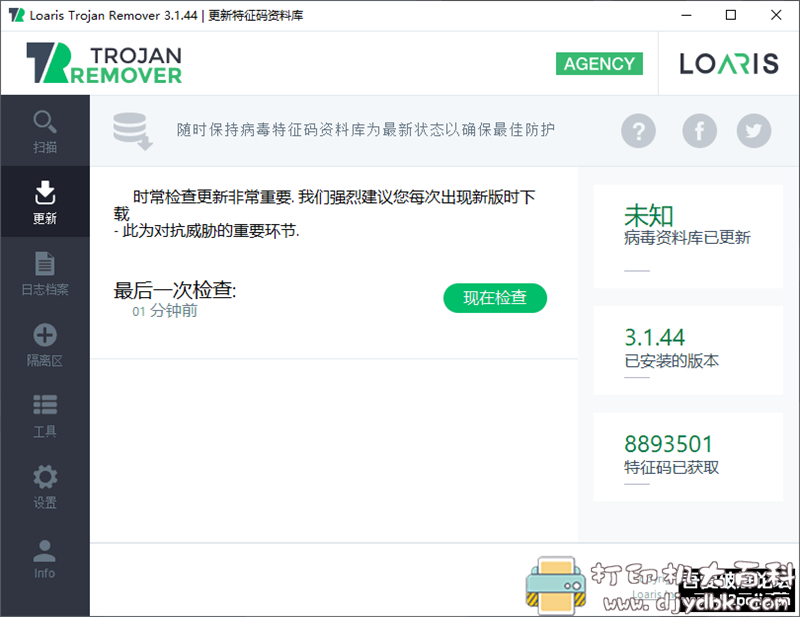The height and width of the screenshot is (617, 800).
Task: Click the 现在检查 check now button
Action: (x=495, y=298)
